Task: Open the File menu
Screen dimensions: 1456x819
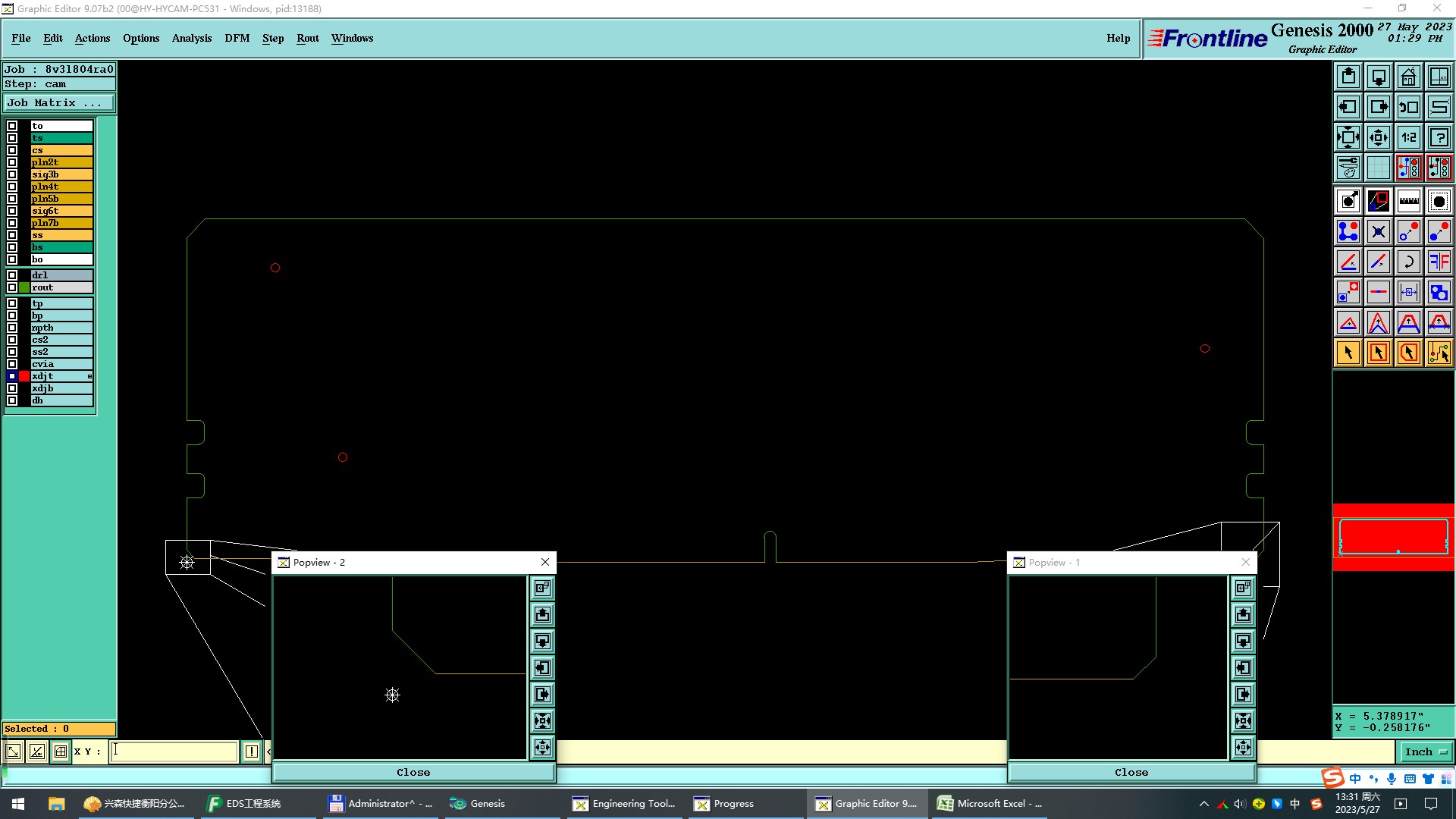Action: click(x=21, y=38)
